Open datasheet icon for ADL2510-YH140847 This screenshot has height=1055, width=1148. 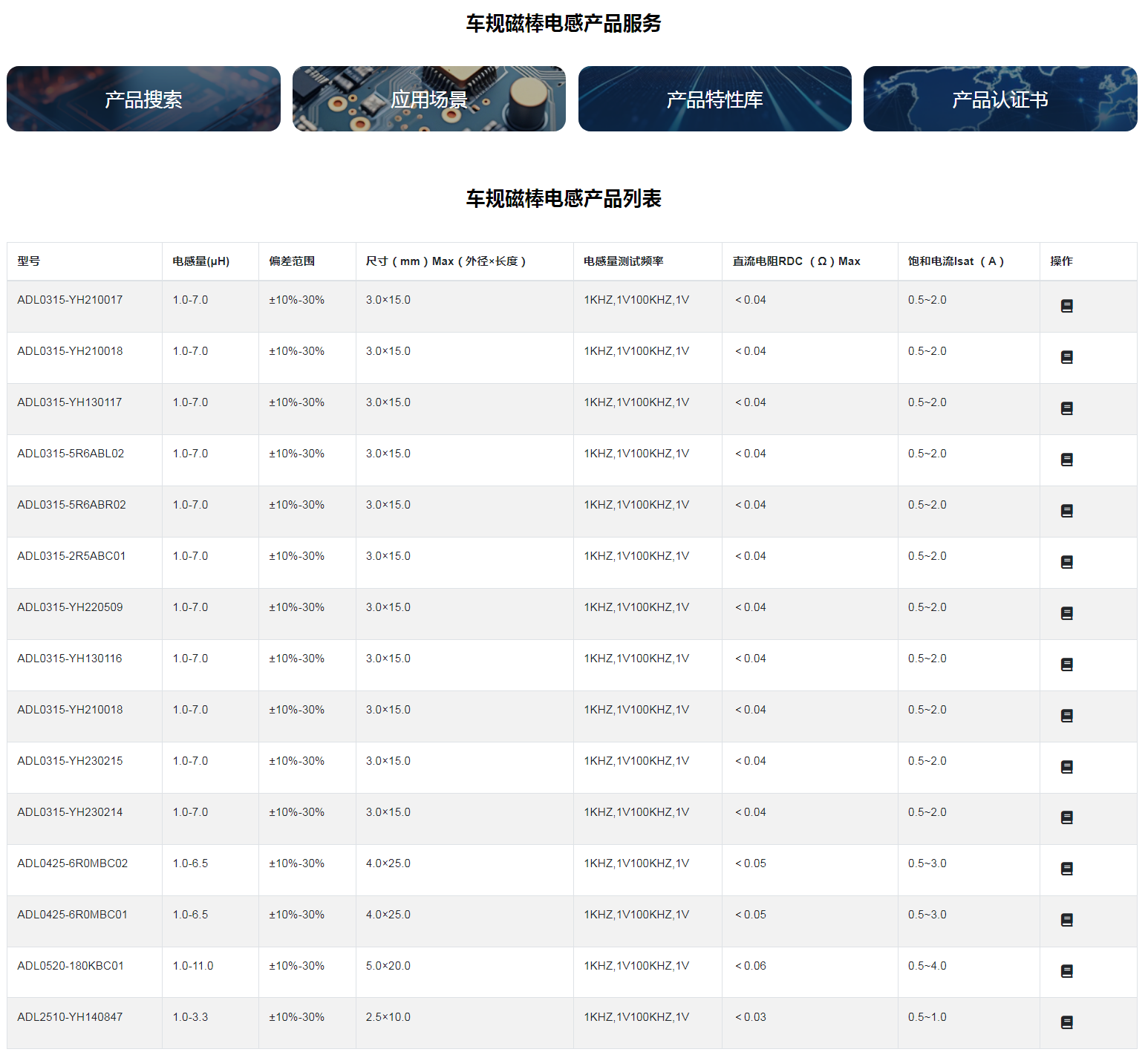coord(1066,1022)
